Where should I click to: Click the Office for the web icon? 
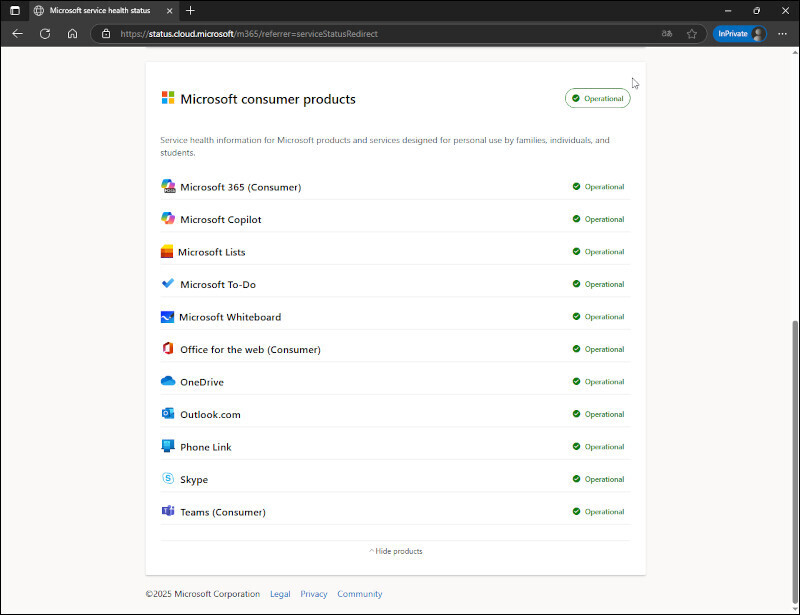(x=168, y=349)
